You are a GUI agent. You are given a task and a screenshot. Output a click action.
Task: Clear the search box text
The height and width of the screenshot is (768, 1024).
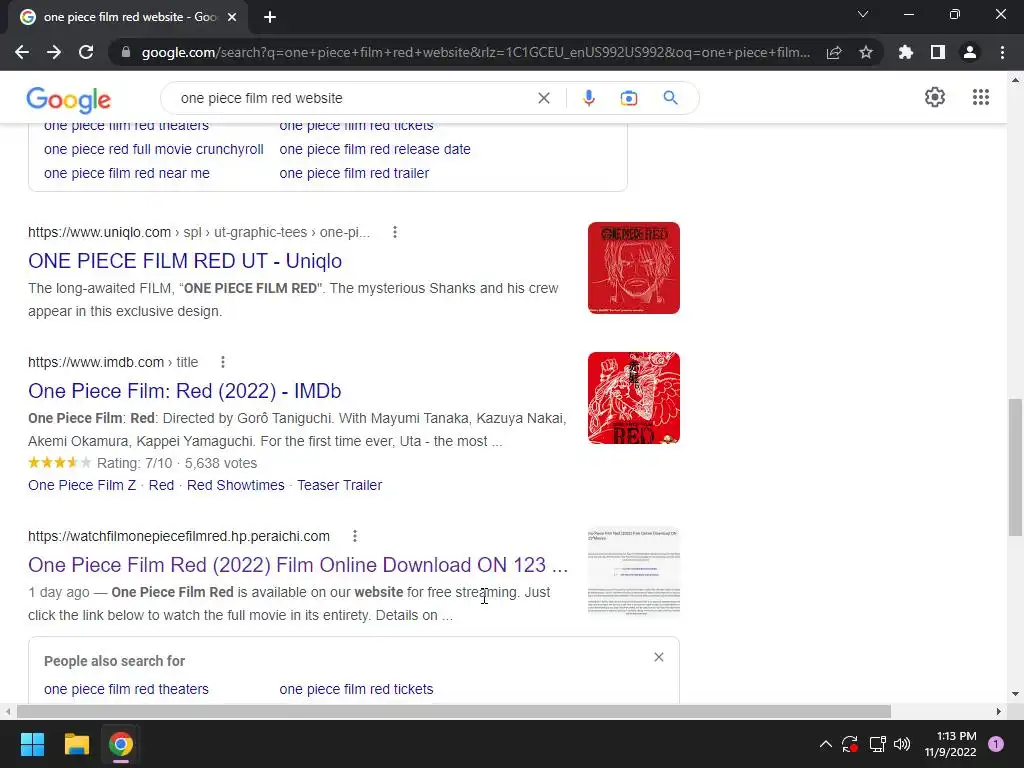(543, 98)
